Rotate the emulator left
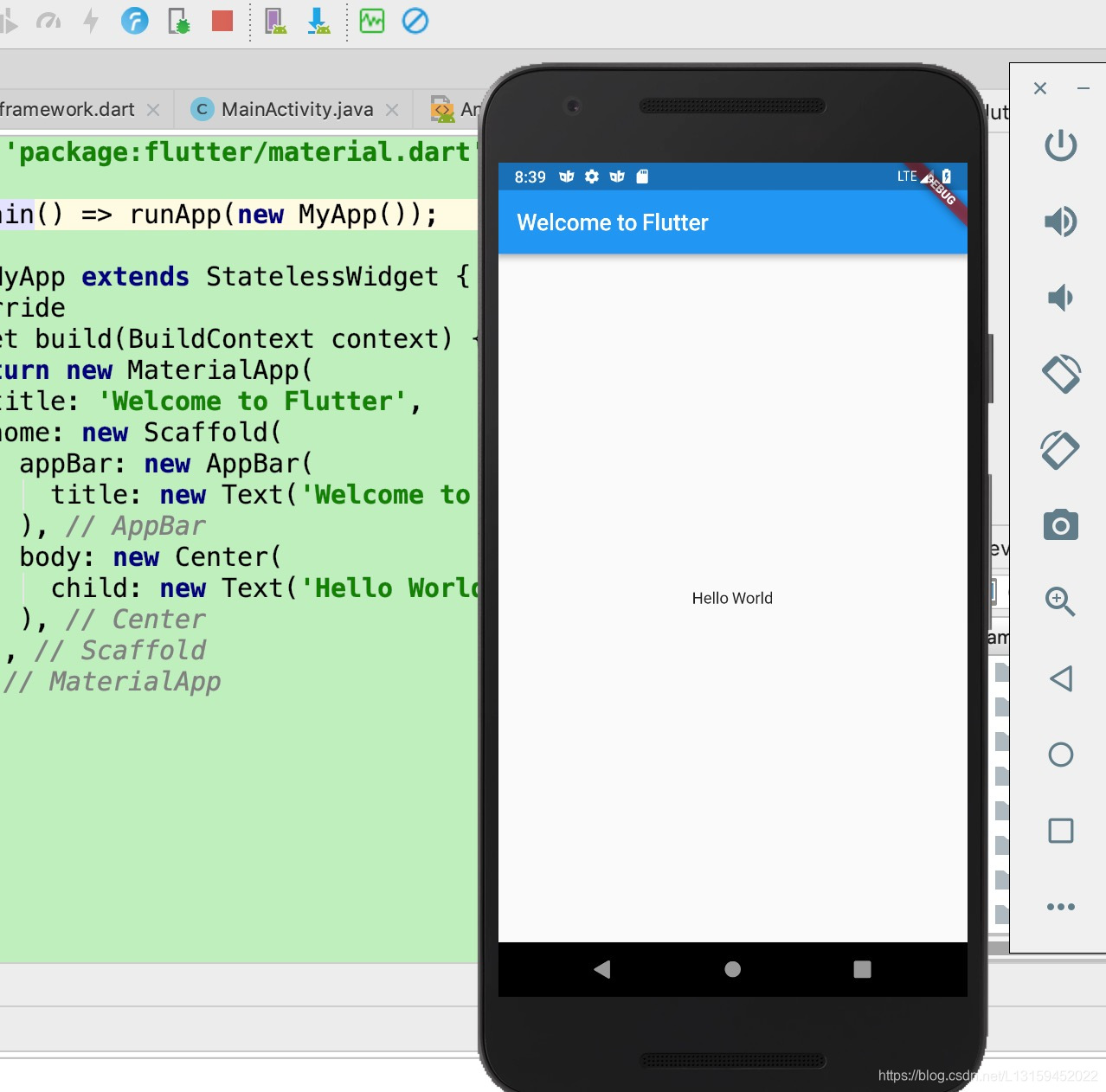This screenshot has width=1106, height=1092. point(1061,374)
